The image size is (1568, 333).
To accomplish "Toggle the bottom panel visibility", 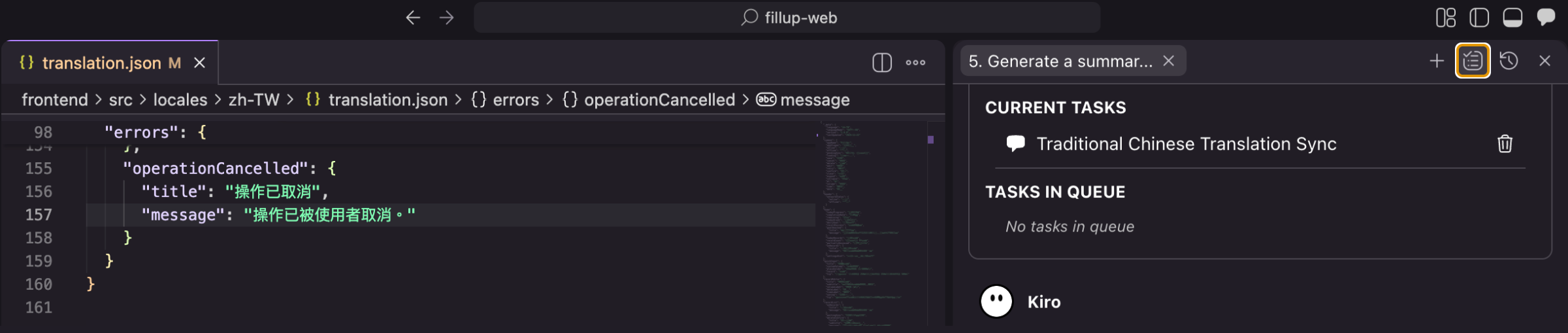I will pos(1512,18).
